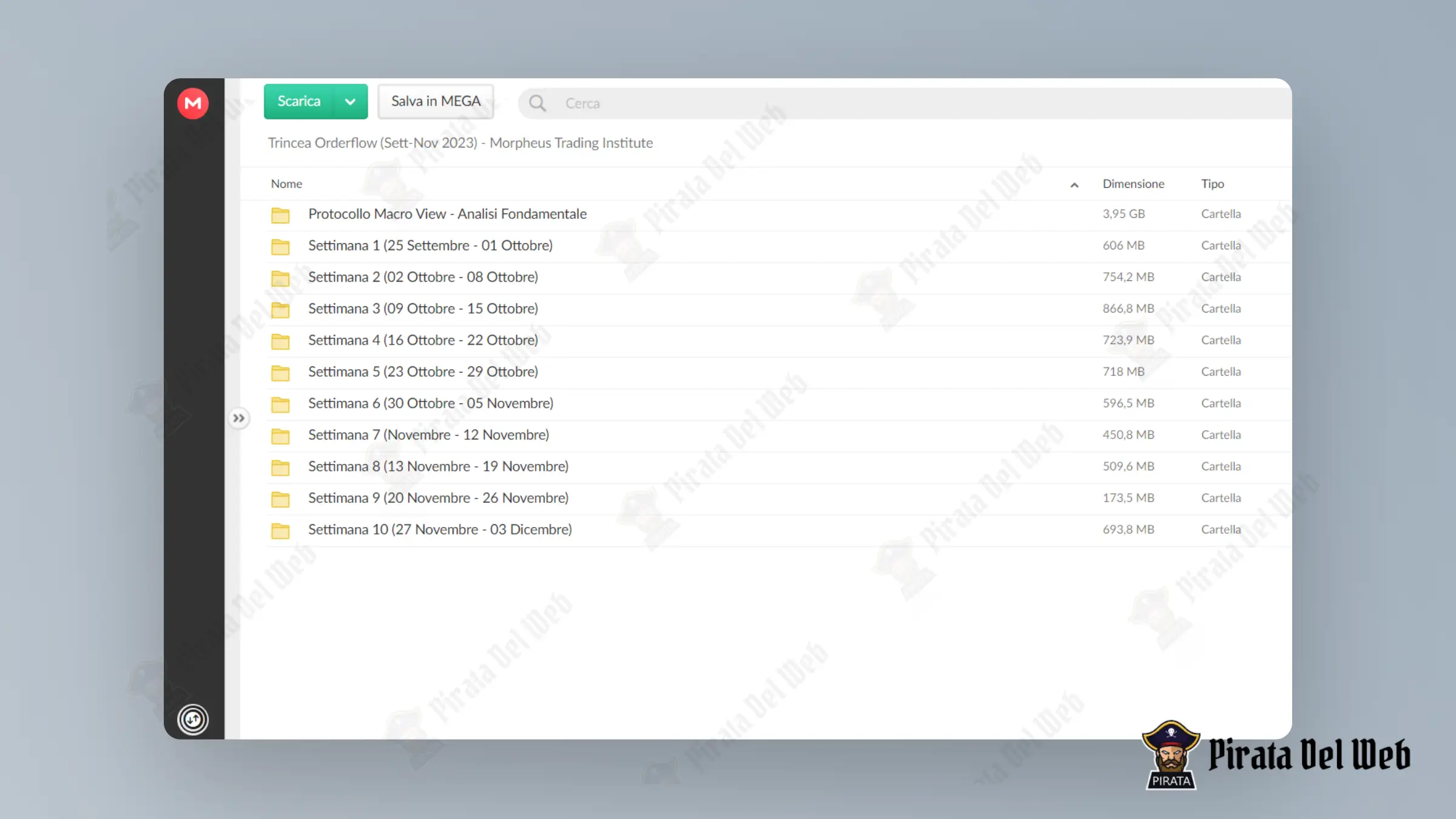
Task: Select Settimana 3 (09 Ottobre - 15 Ottobre)
Action: 423,309
